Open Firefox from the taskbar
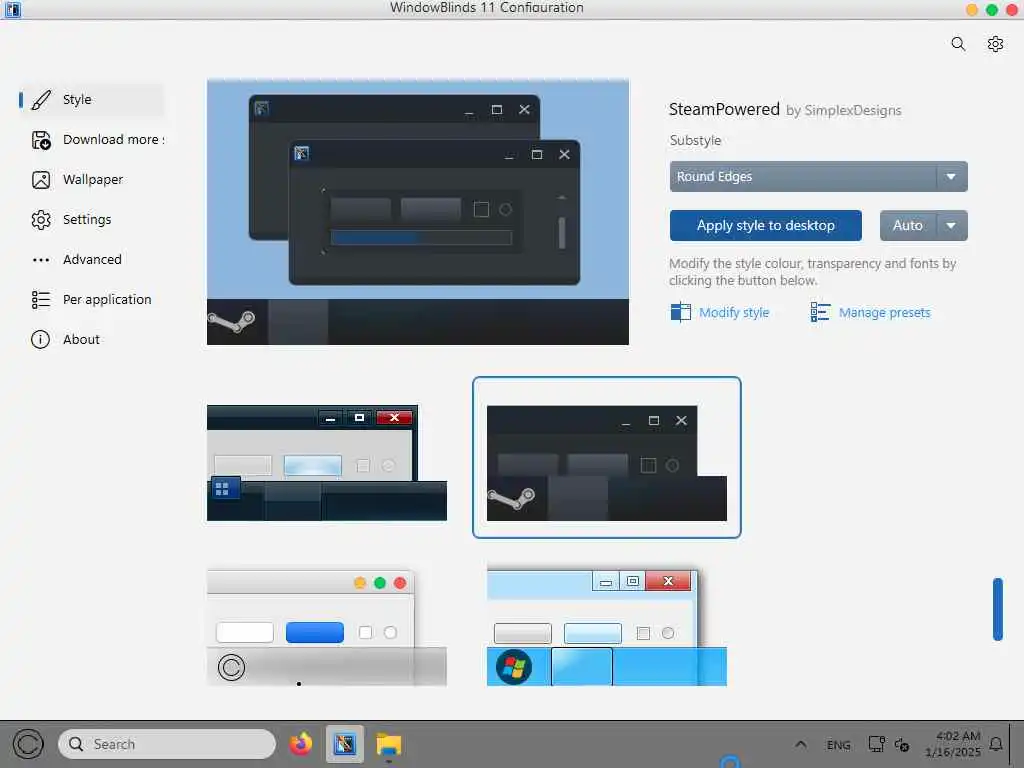This screenshot has height=768, width=1024. point(301,744)
